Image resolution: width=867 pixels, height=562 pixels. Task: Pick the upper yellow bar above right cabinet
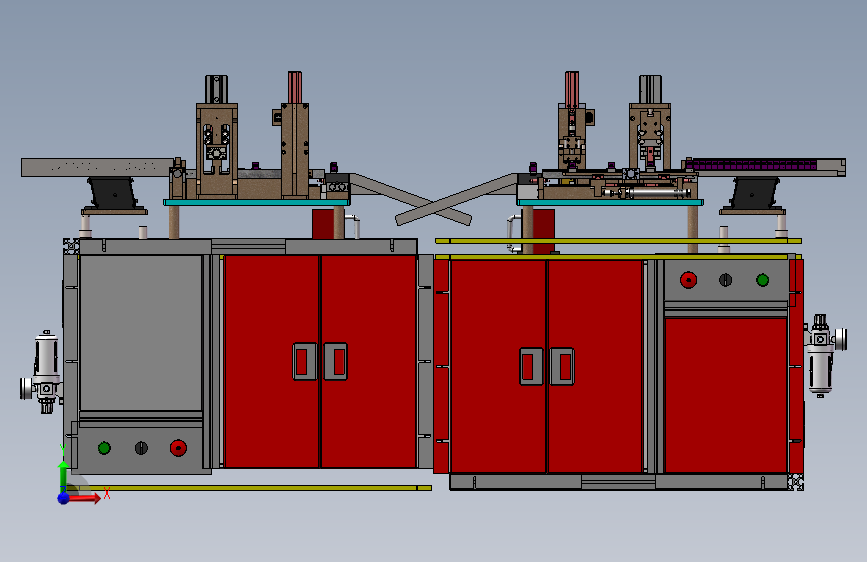point(618,241)
